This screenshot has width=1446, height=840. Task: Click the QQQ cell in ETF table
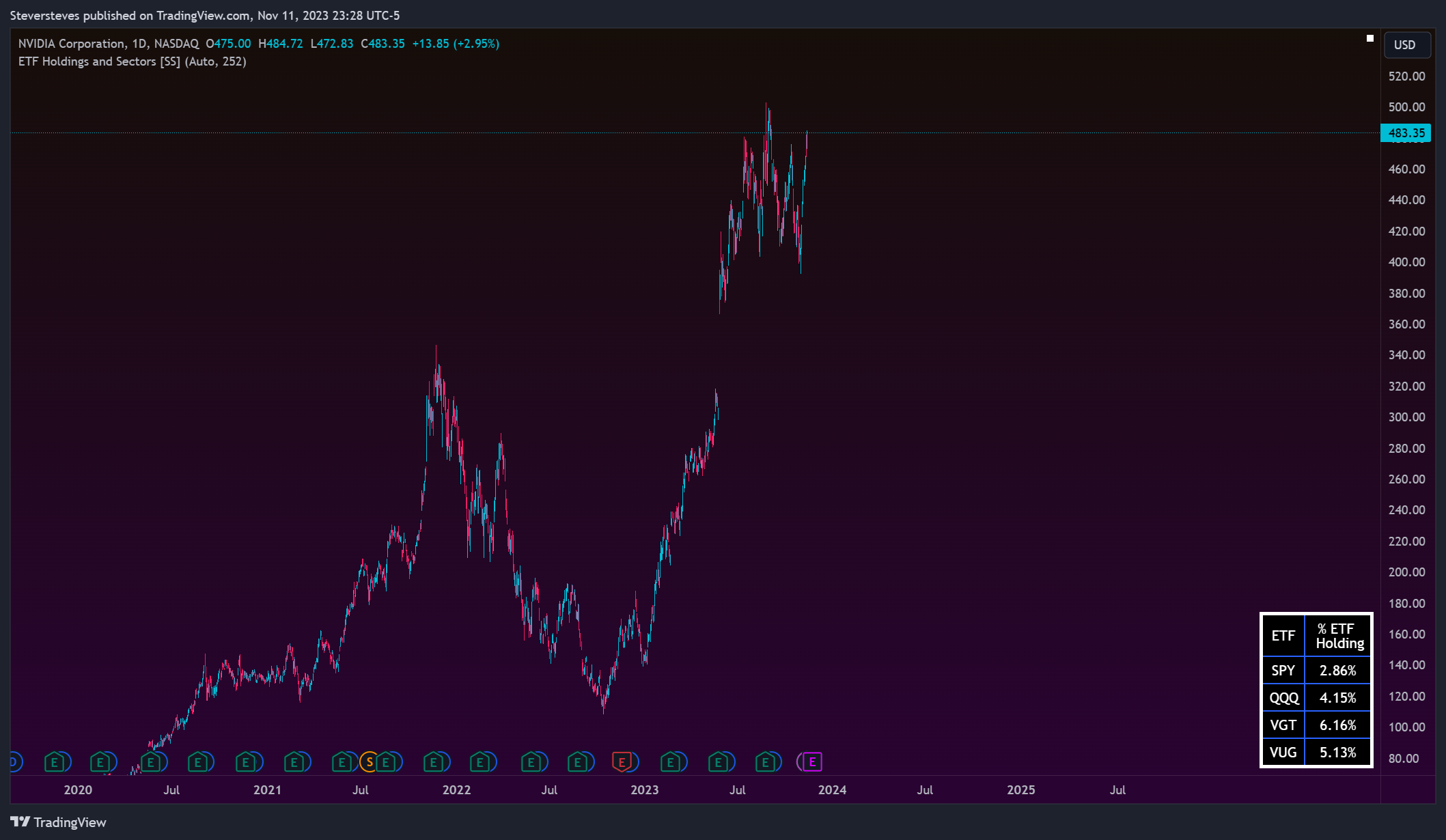[x=1283, y=698]
